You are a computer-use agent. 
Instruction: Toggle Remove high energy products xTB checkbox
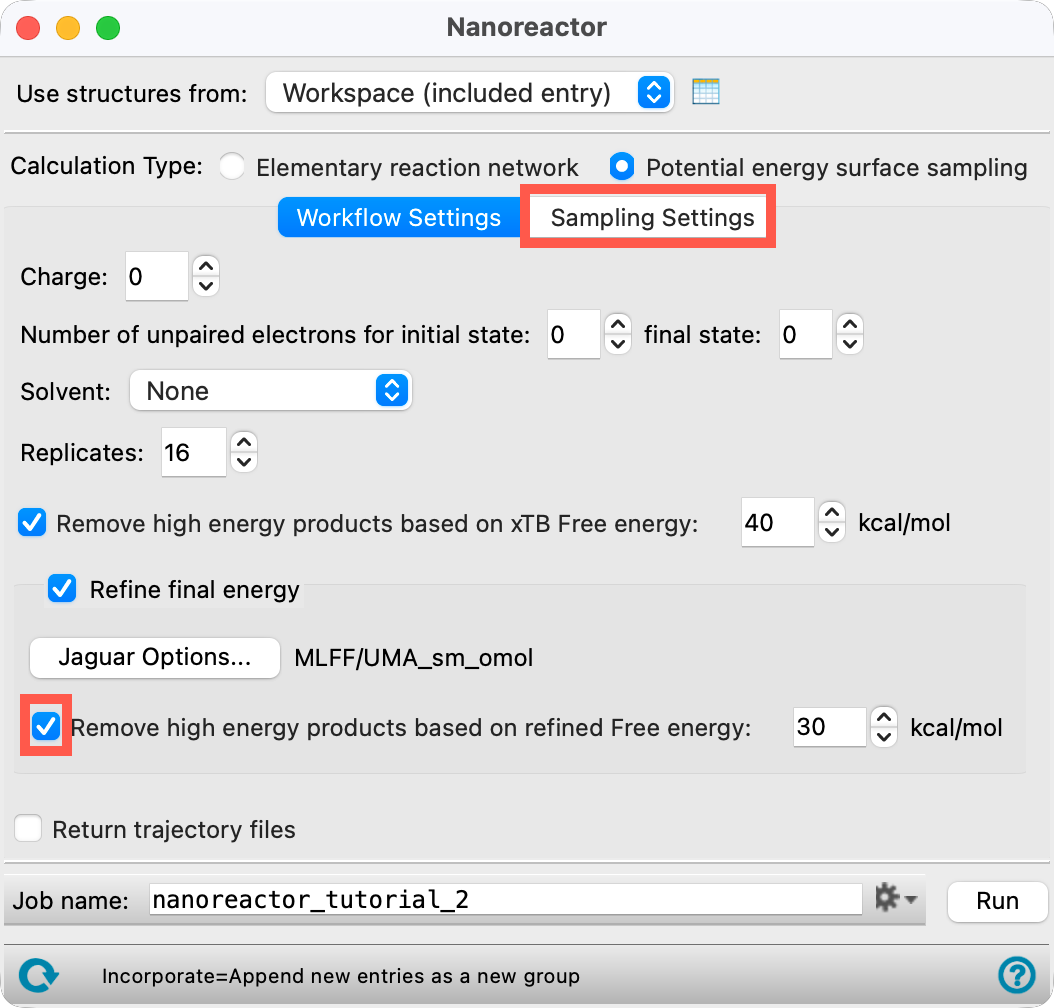(x=32, y=523)
